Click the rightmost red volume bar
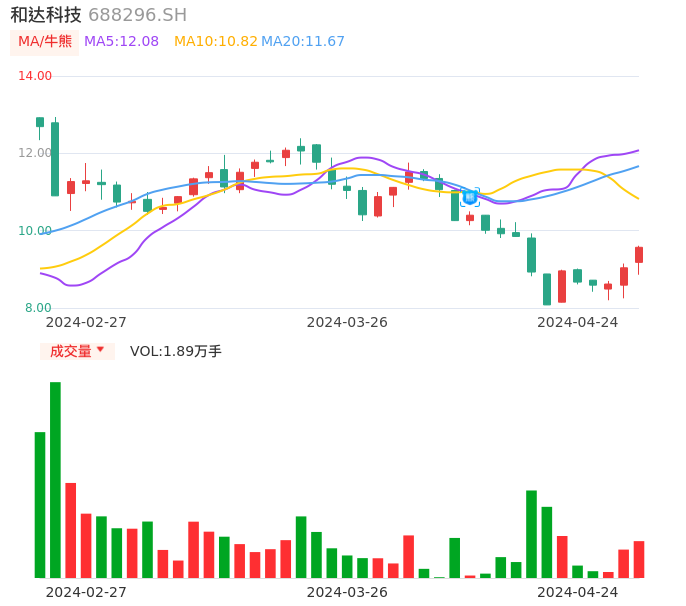The width and height of the screenshot is (686, 606). coord(639,559)
